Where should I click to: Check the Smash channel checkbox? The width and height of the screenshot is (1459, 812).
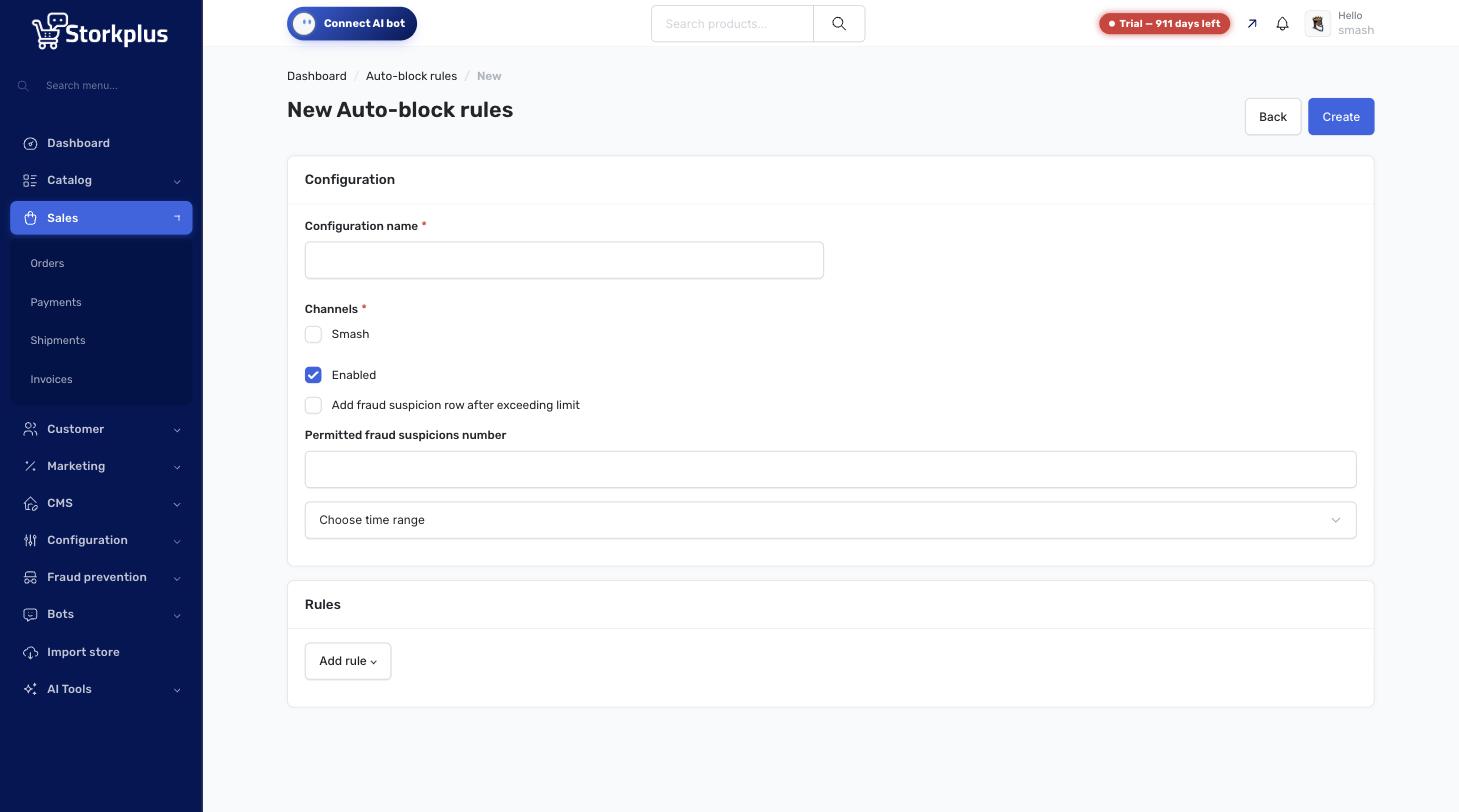[x=313, y=334]
